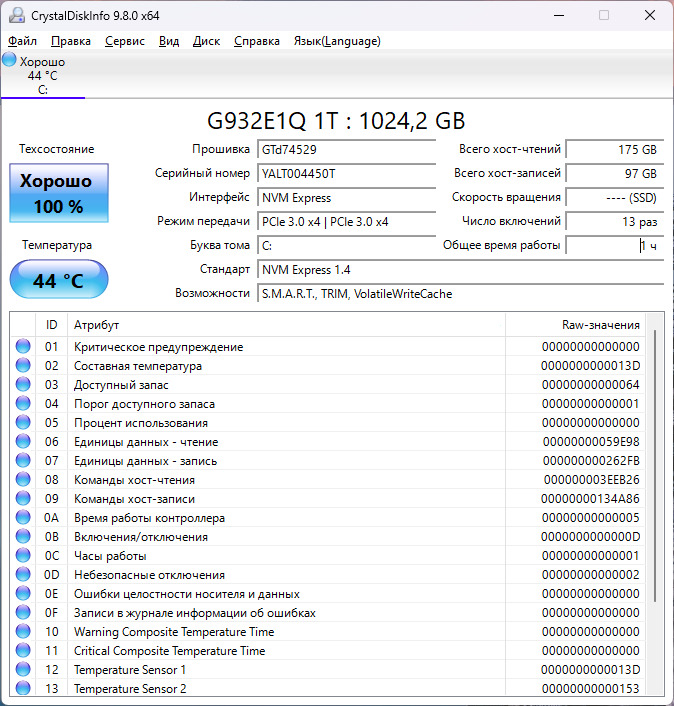674x706 pixels.
Task: Click status orb for Критическое предупреждение row
Action: click(23, 347)
